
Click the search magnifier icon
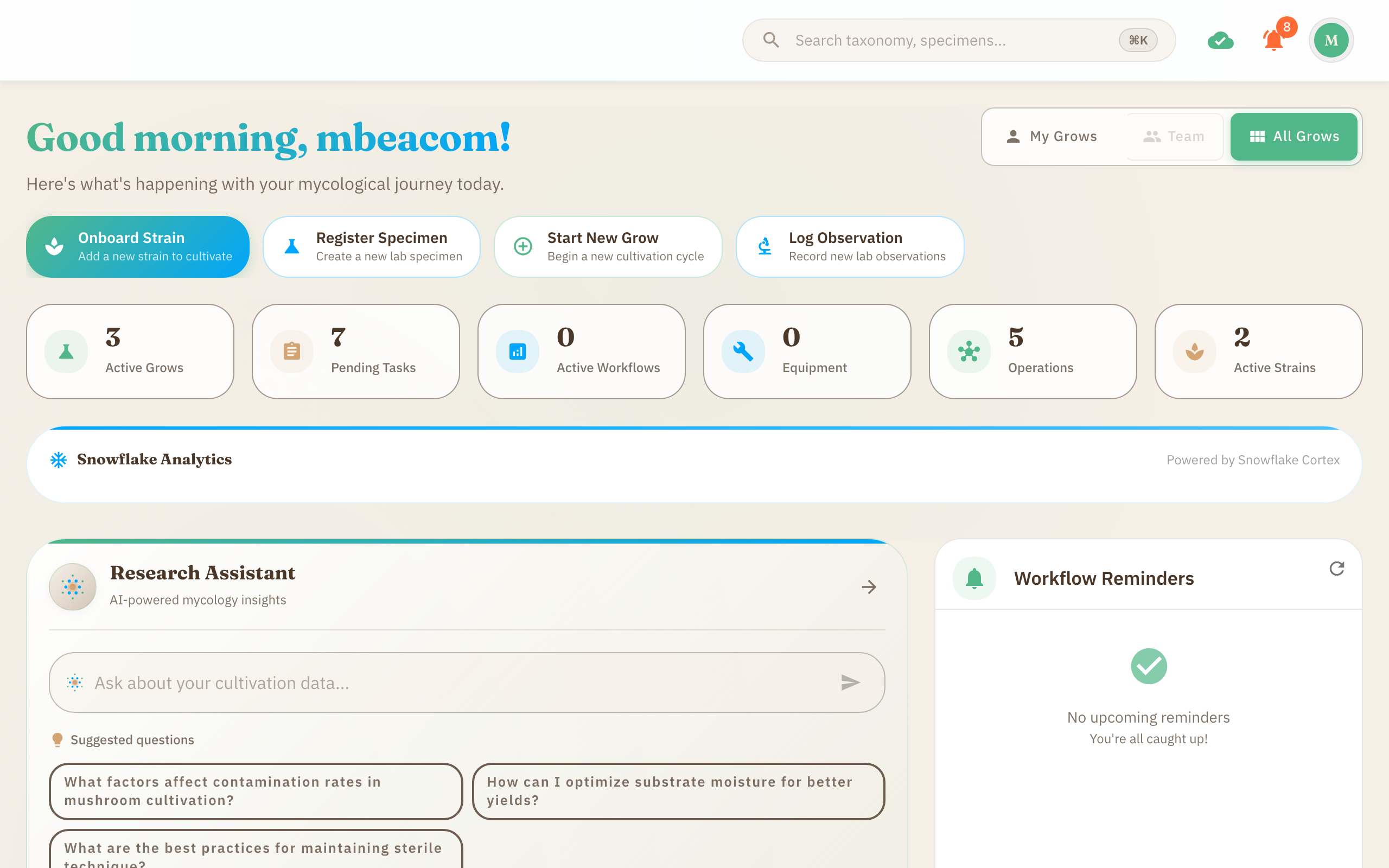pyautogui.click(x=771, y=40)
